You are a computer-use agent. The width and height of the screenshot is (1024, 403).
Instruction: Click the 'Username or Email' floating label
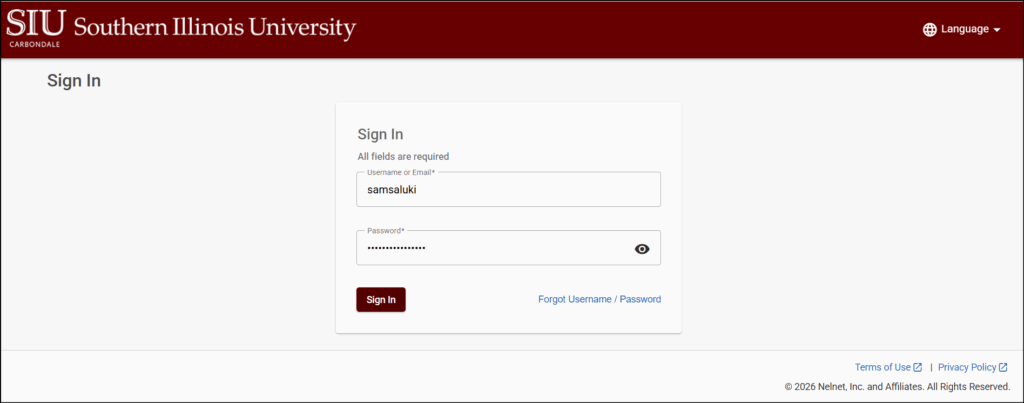coord(400,172)
